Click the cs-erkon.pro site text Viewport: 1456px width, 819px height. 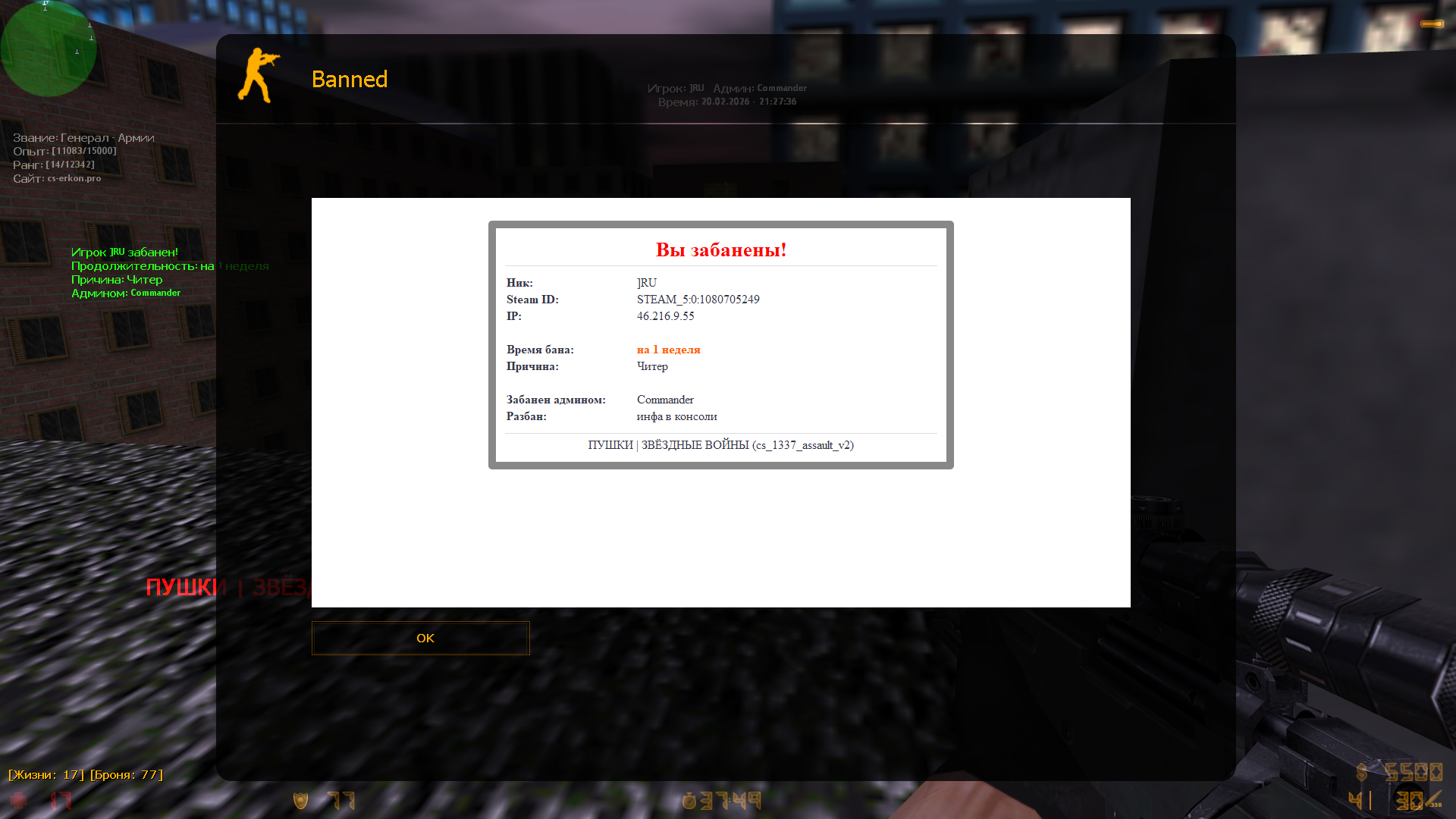[74, 178]
